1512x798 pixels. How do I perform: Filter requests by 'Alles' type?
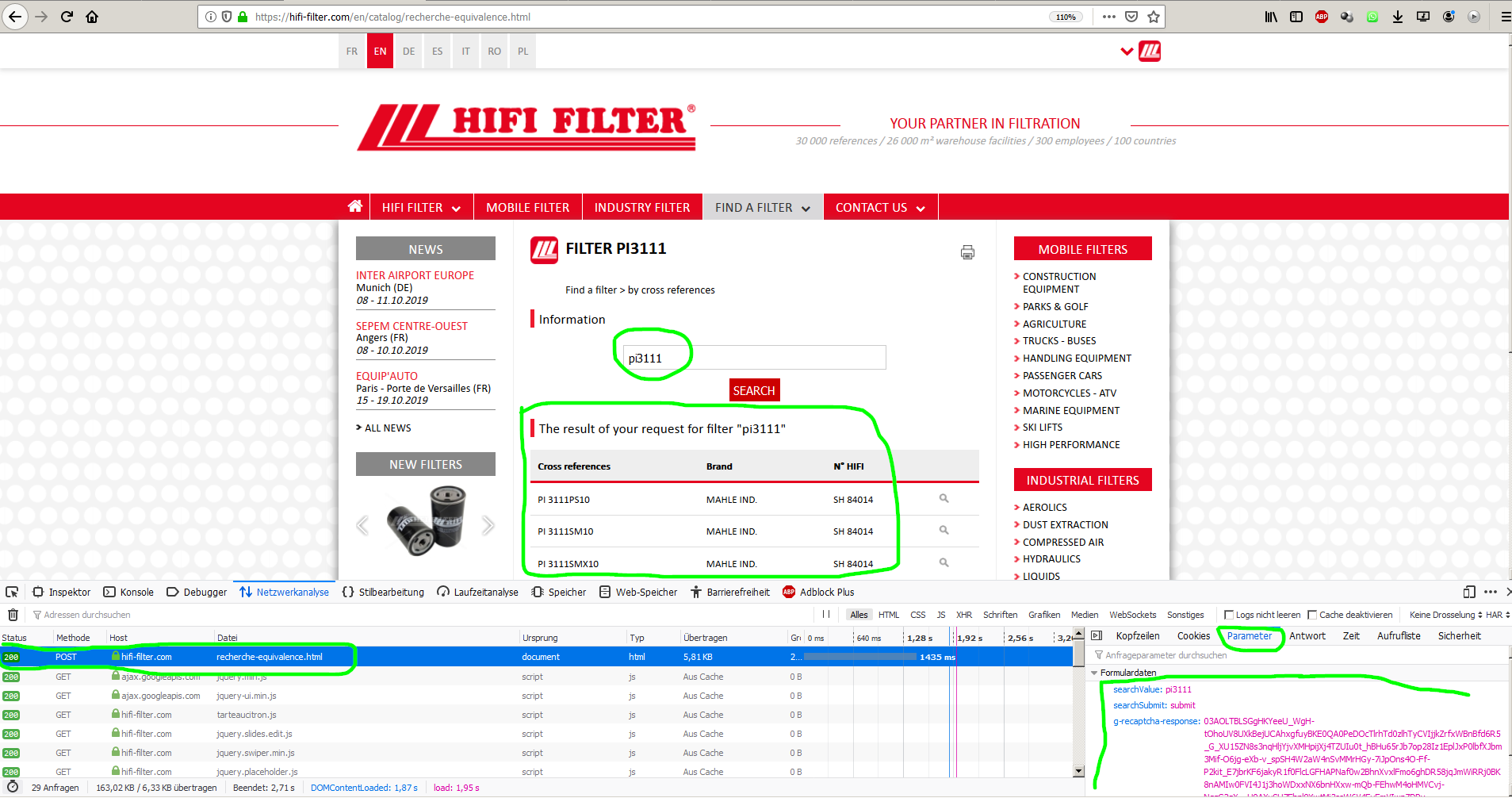tap(859, 615)
